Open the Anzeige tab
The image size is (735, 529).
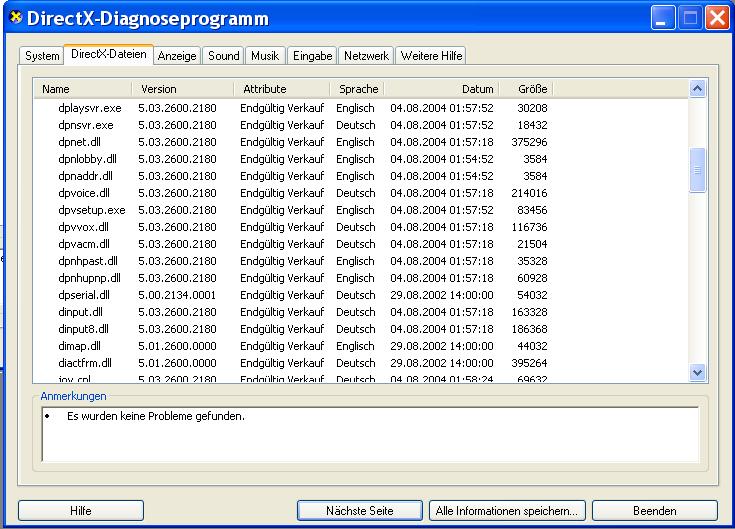pos(177,56)
